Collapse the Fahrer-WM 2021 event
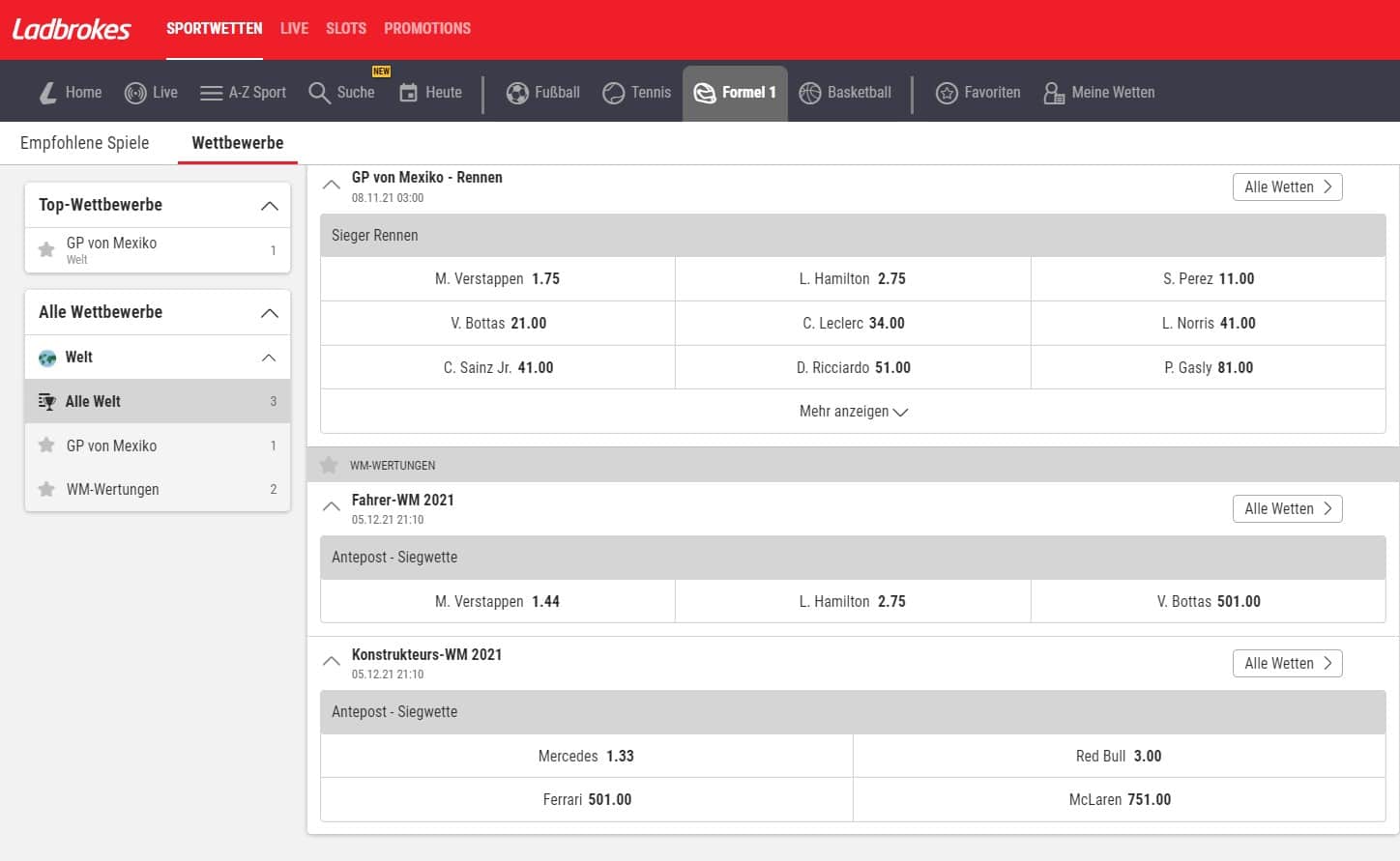The width and height of the screenshot is (1400, 861). click(331, 506)
